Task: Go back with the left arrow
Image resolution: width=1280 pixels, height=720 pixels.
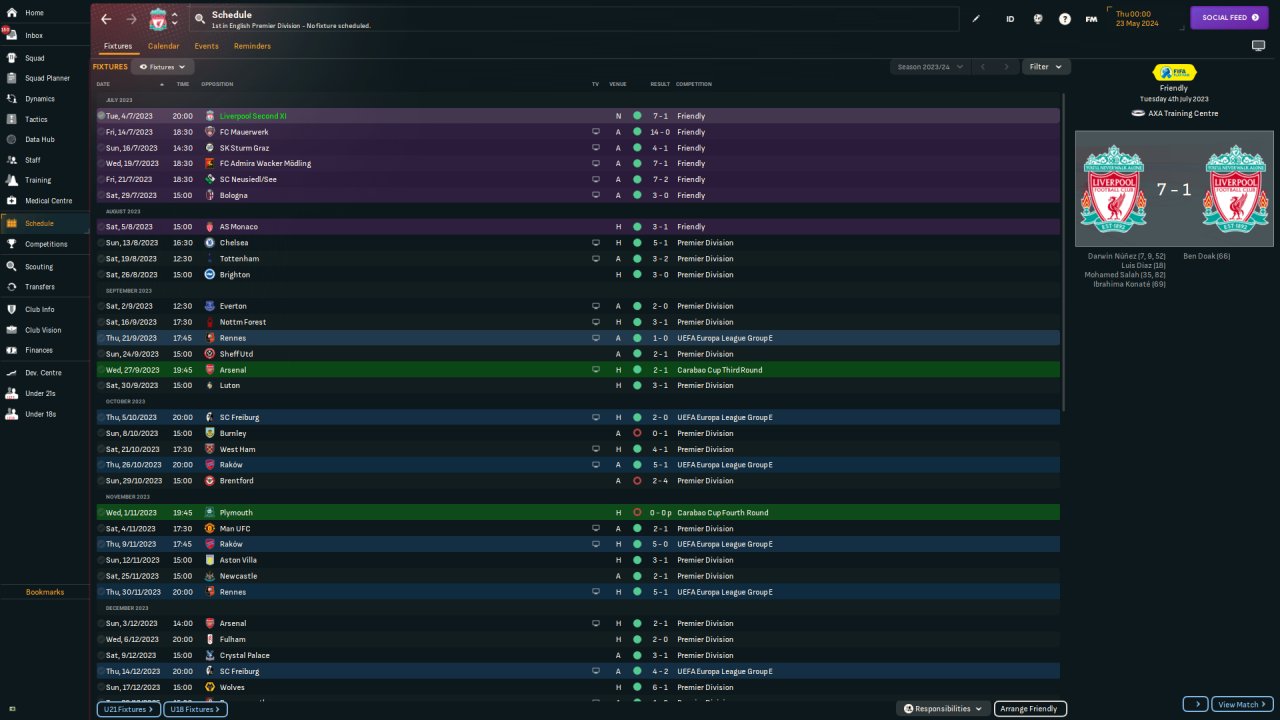Action: (106, 19)
